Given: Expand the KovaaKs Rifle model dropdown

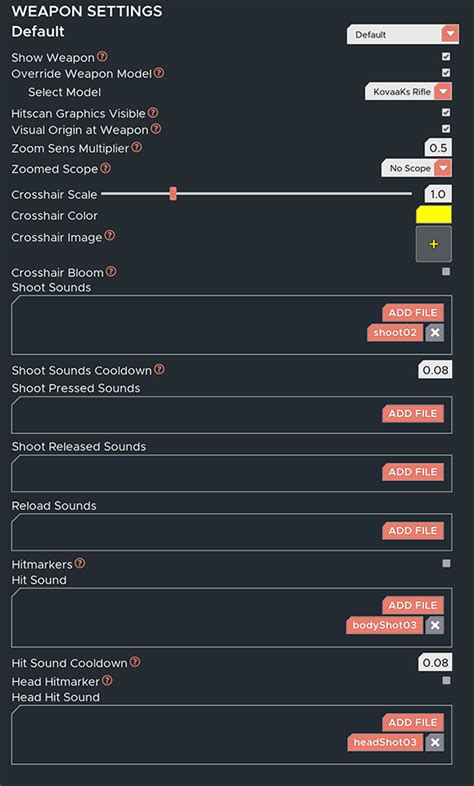Looking at the screenshot, I should coord(408,92).
